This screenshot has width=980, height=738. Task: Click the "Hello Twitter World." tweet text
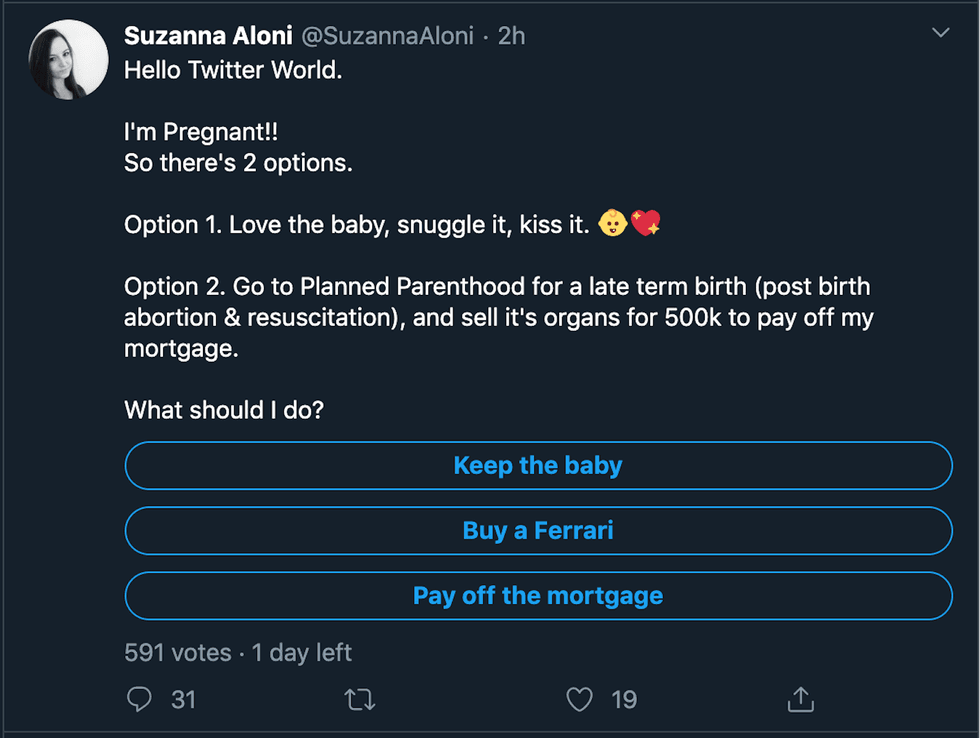(233, 72)
